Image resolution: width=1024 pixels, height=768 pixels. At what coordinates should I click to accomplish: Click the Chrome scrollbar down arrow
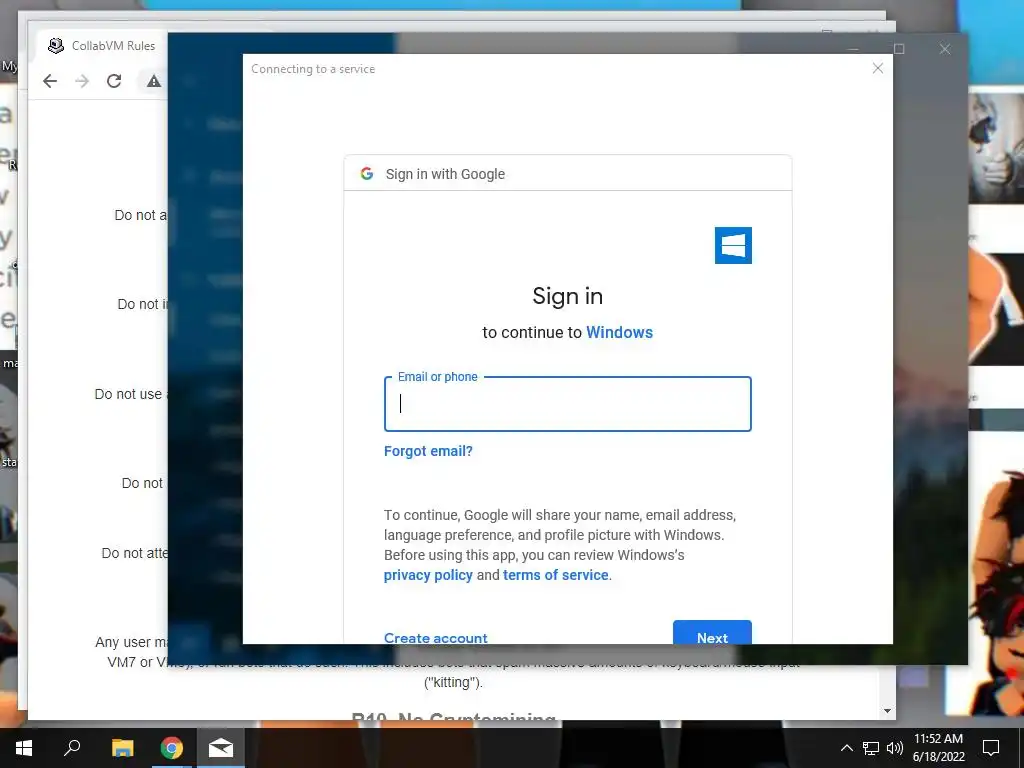pos(887,711)
